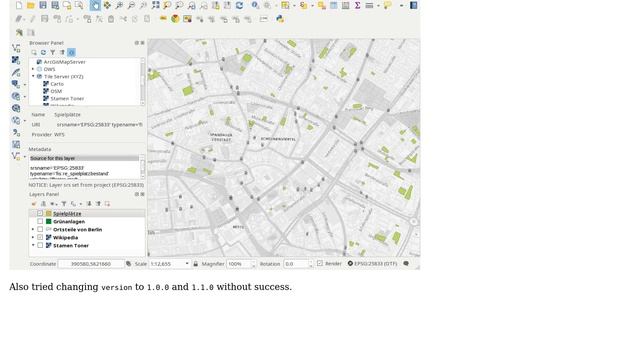
Task: Toggle visibility of Spielplätze layer
Action: [x=40, y=213]
